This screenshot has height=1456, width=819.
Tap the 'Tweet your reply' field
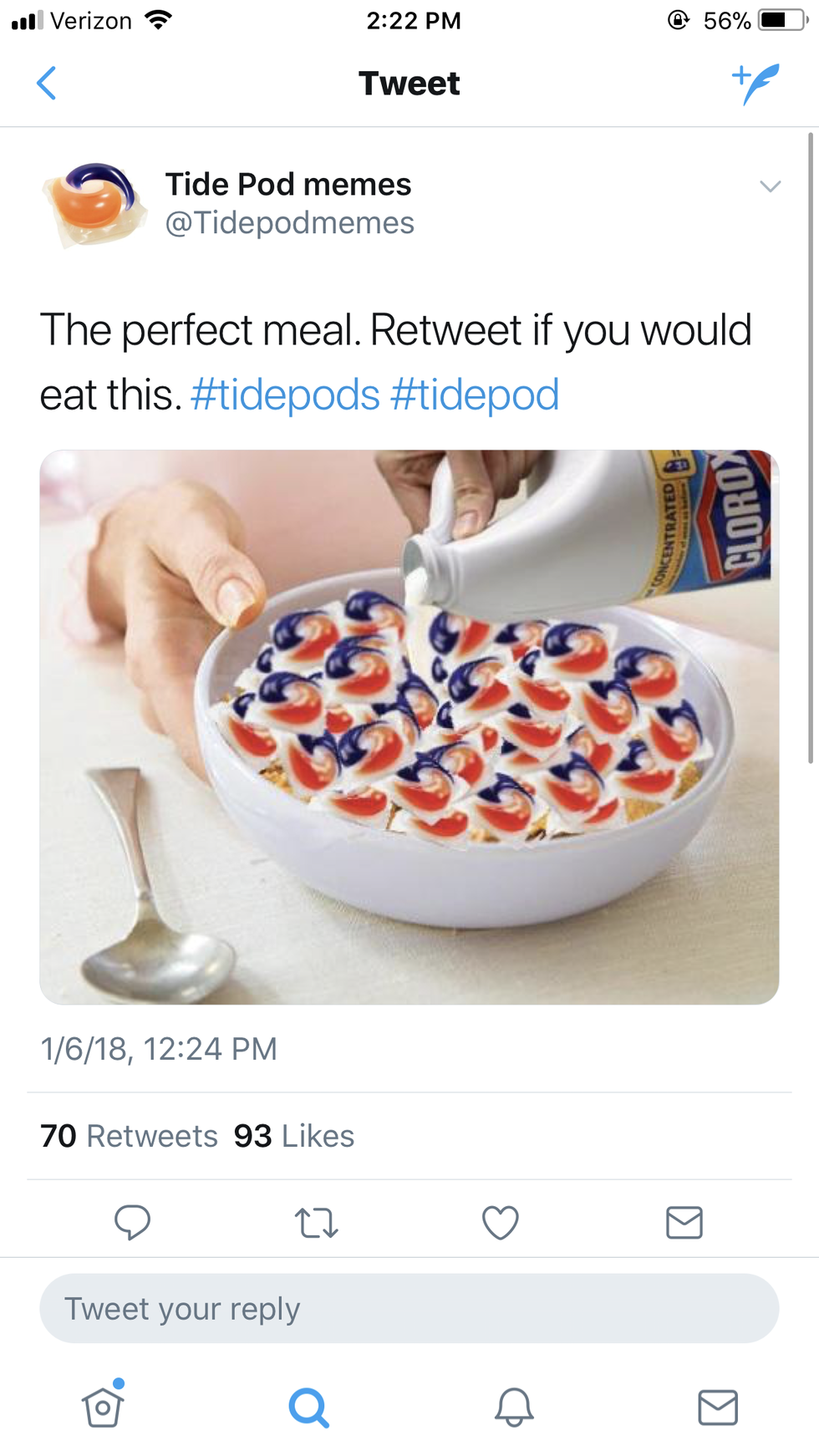[409, 1308]
